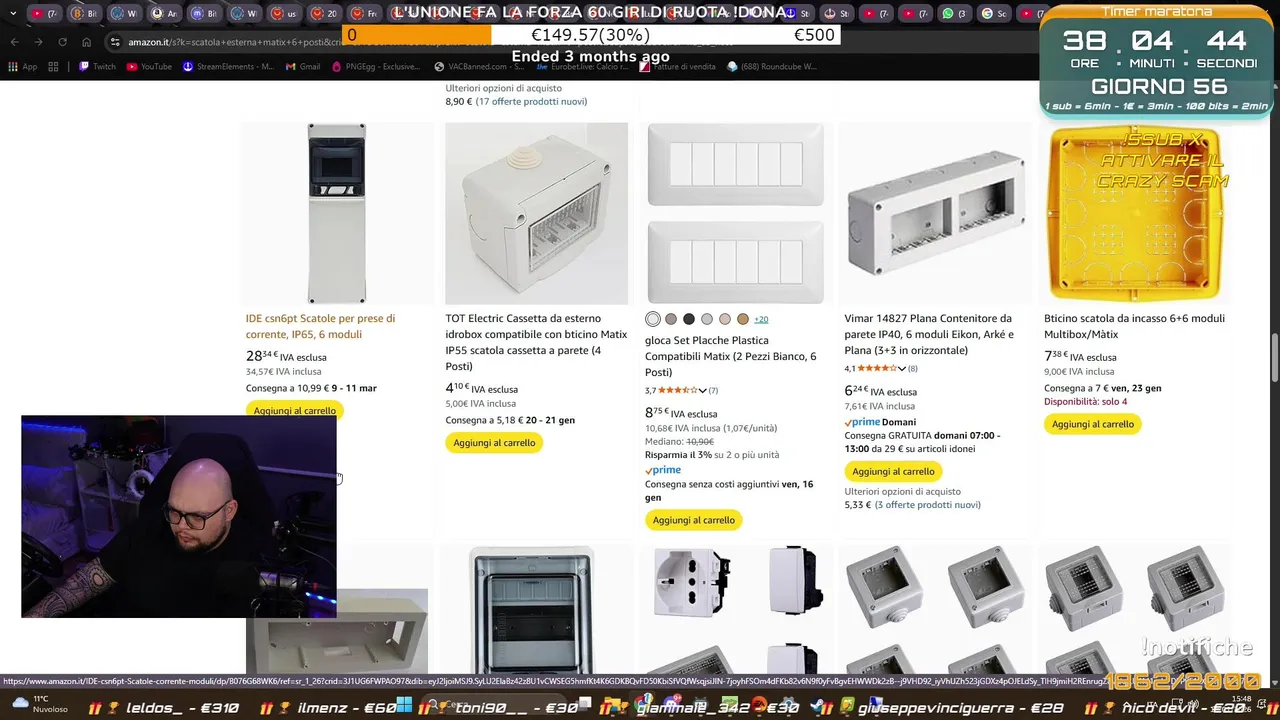Open the (8) reviews for Vimar 14827
Viewport: 1280px width, 720px height.
912,369
